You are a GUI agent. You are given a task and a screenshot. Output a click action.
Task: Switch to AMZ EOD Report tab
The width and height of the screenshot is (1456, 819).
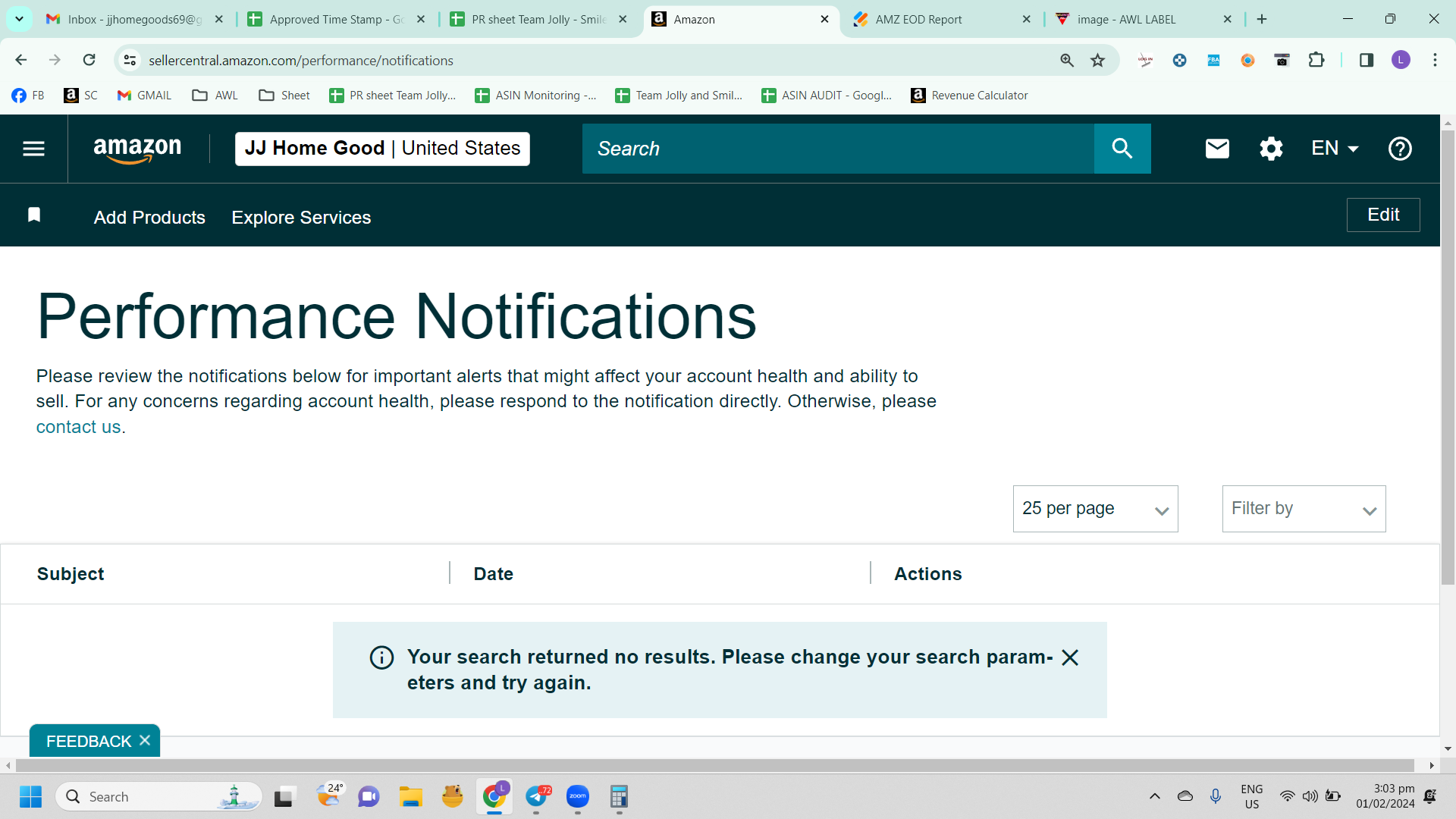941,19
